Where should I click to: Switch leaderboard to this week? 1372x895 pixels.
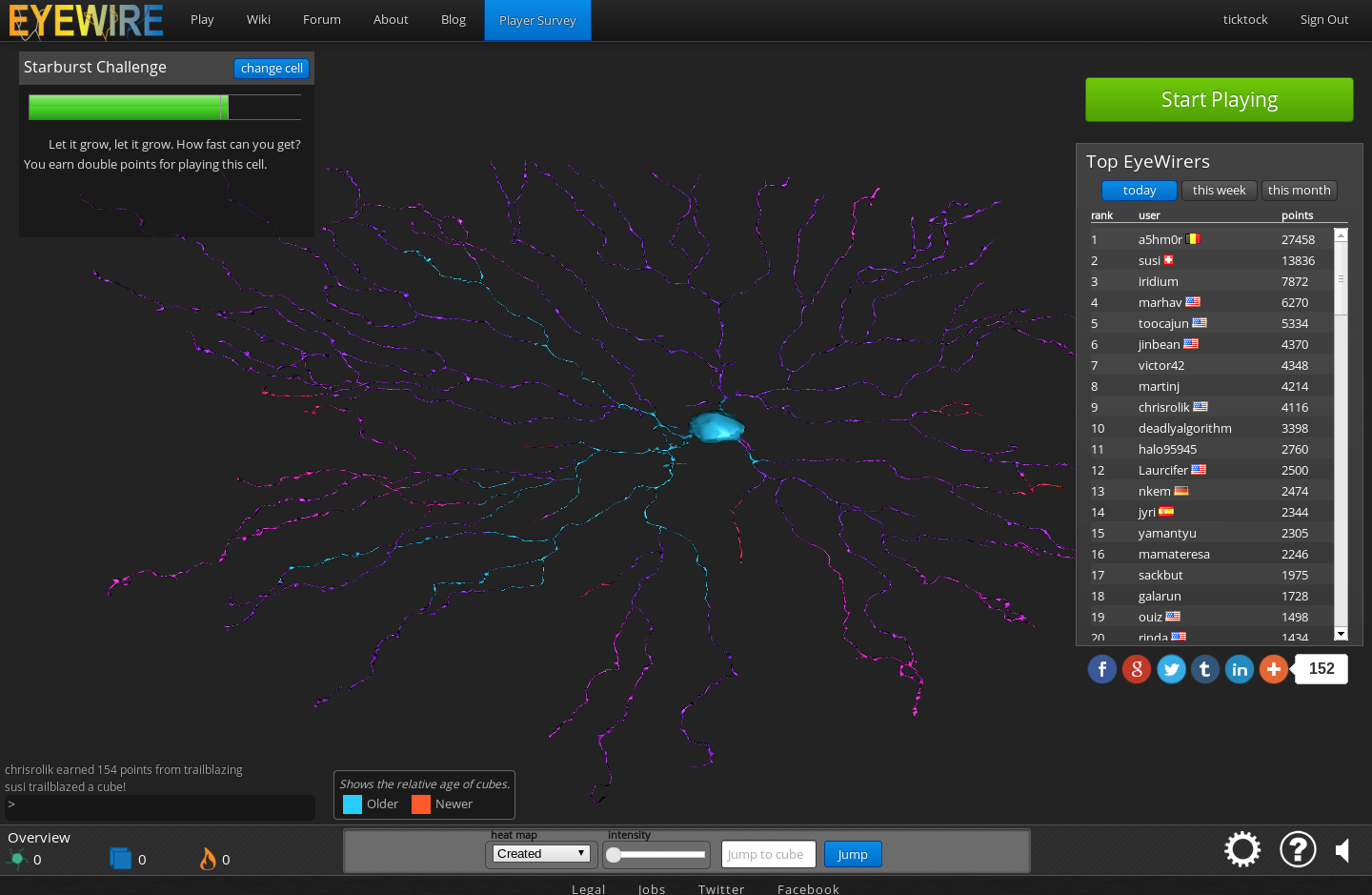click(x=1220, y=191)
